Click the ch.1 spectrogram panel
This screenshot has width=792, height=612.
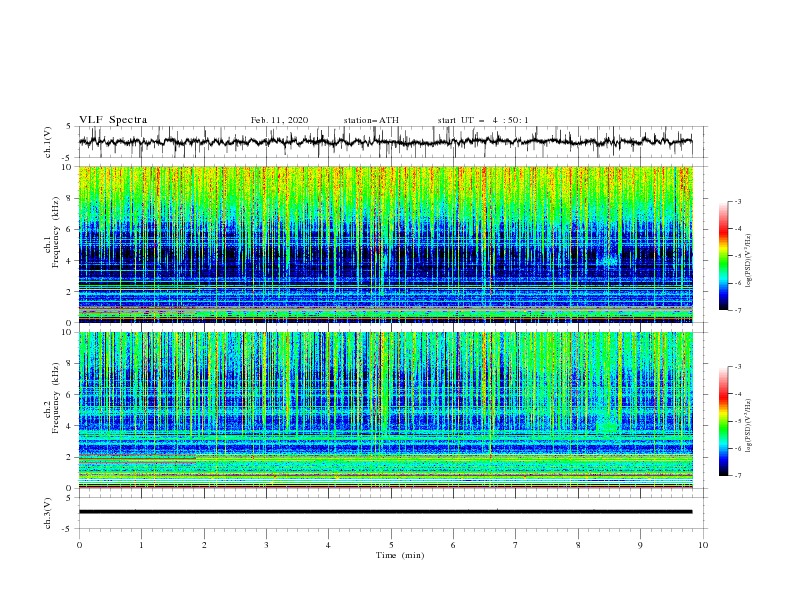385,244
